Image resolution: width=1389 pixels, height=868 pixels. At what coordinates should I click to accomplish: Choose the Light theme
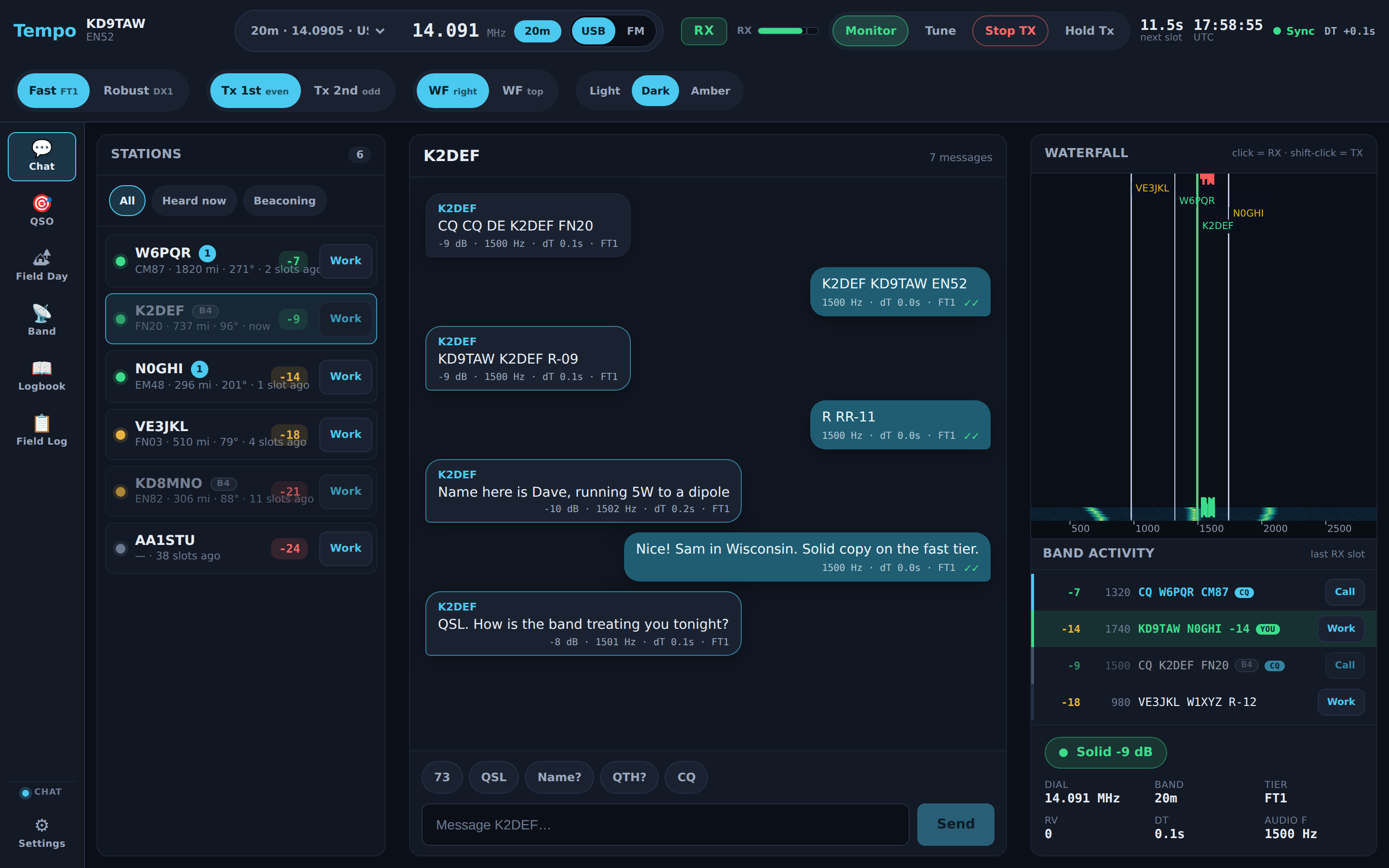pos(604,91)
